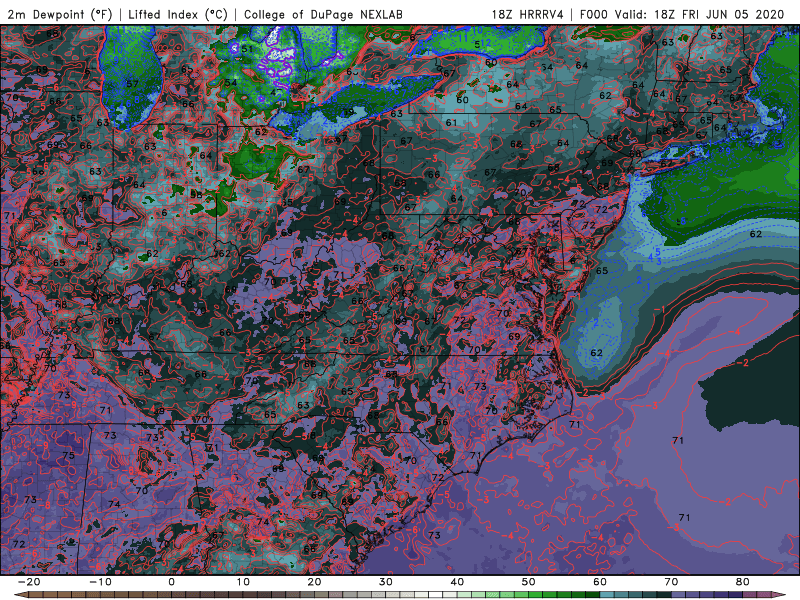This screenshot has width=800, height=600.
Task: Click the '60' color scale label
Action: [x=600, y=582]
